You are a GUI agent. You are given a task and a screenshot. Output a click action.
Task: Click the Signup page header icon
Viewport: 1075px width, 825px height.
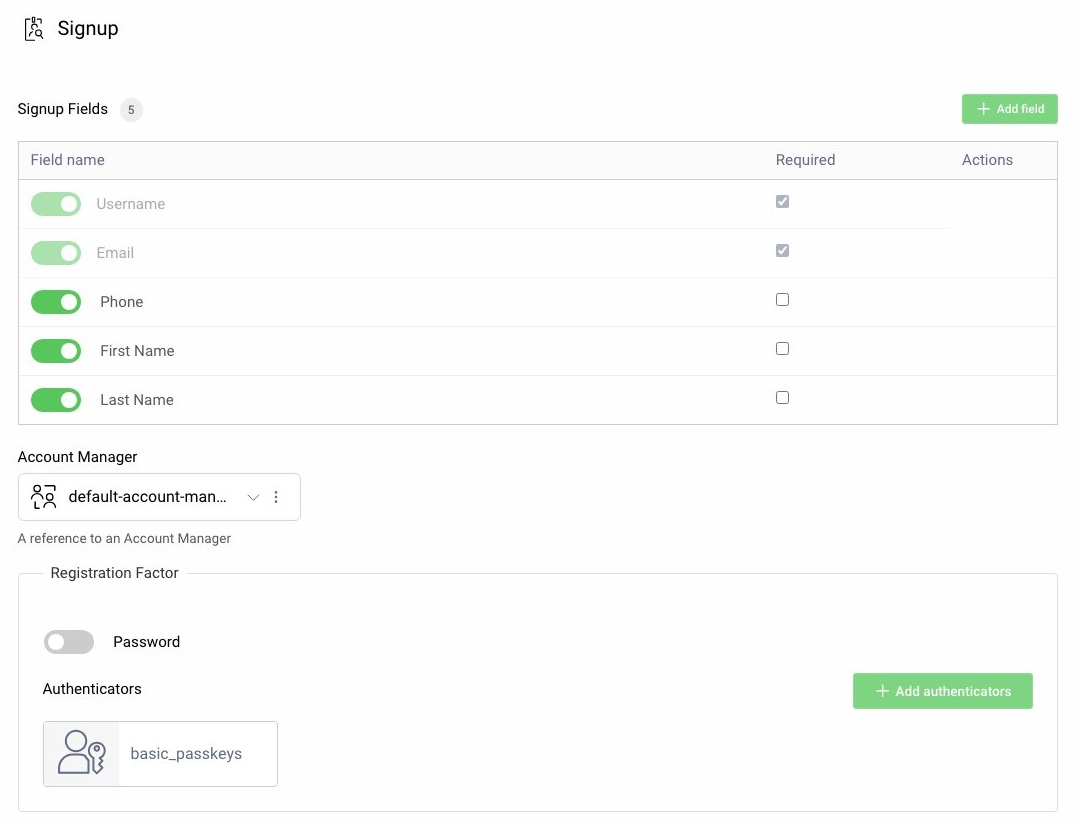coord(33,29)
